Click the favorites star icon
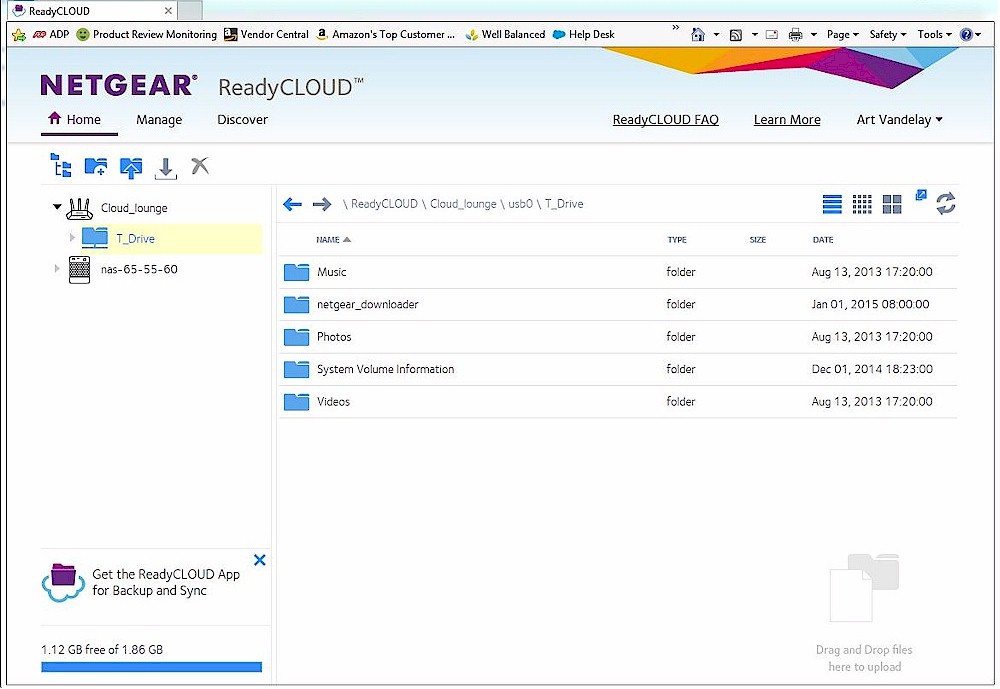 19,35
